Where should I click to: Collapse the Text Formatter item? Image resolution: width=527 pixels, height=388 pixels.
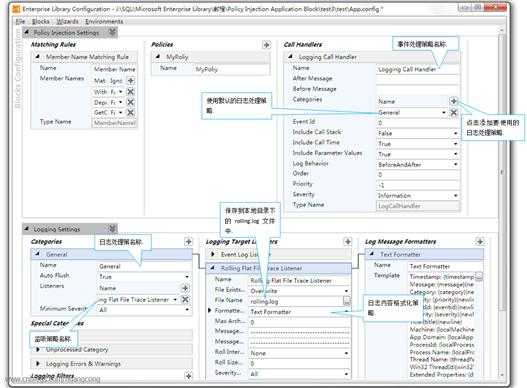(371, 254)
